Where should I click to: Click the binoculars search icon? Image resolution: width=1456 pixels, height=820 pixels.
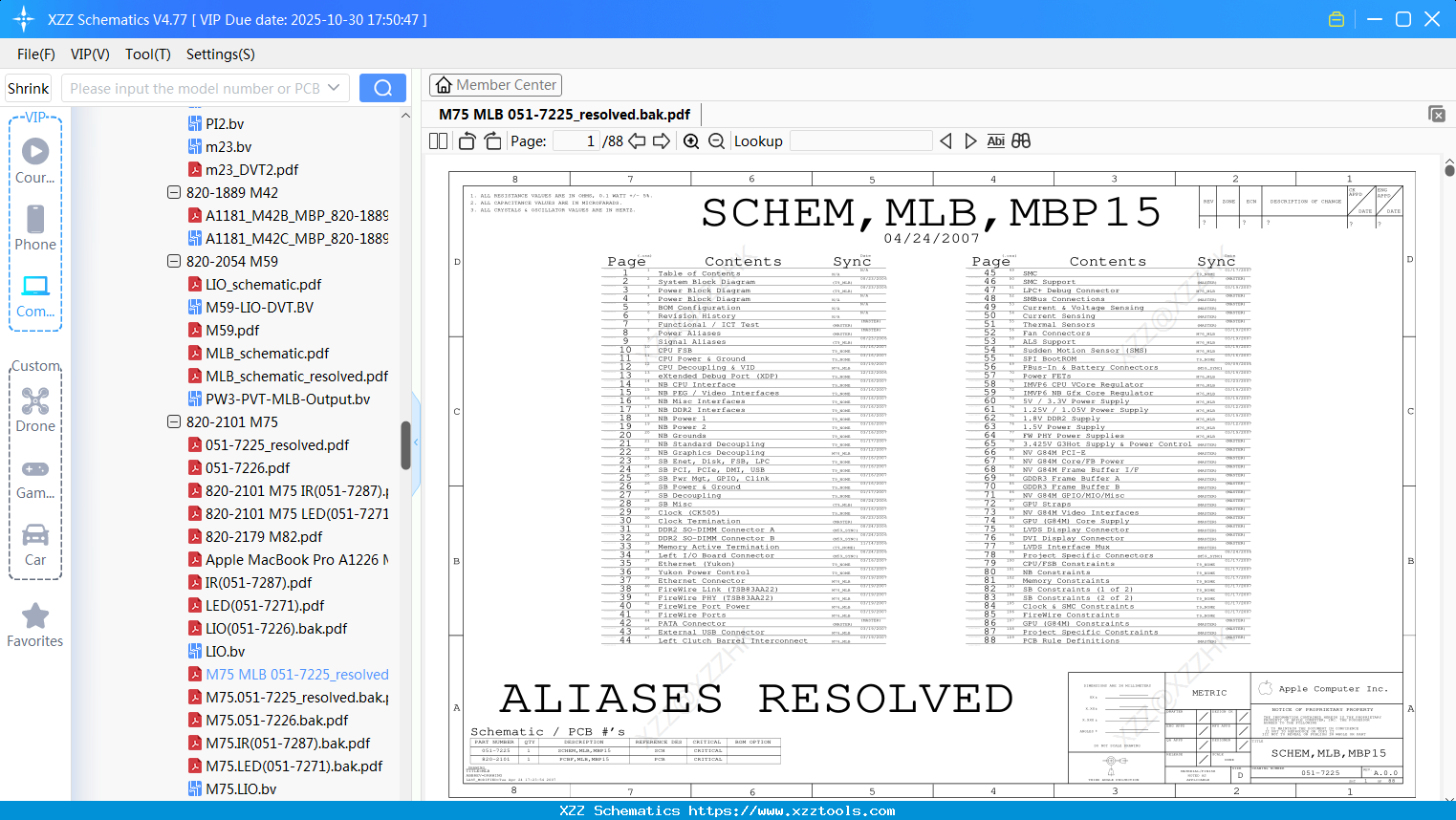(1021, 140)
